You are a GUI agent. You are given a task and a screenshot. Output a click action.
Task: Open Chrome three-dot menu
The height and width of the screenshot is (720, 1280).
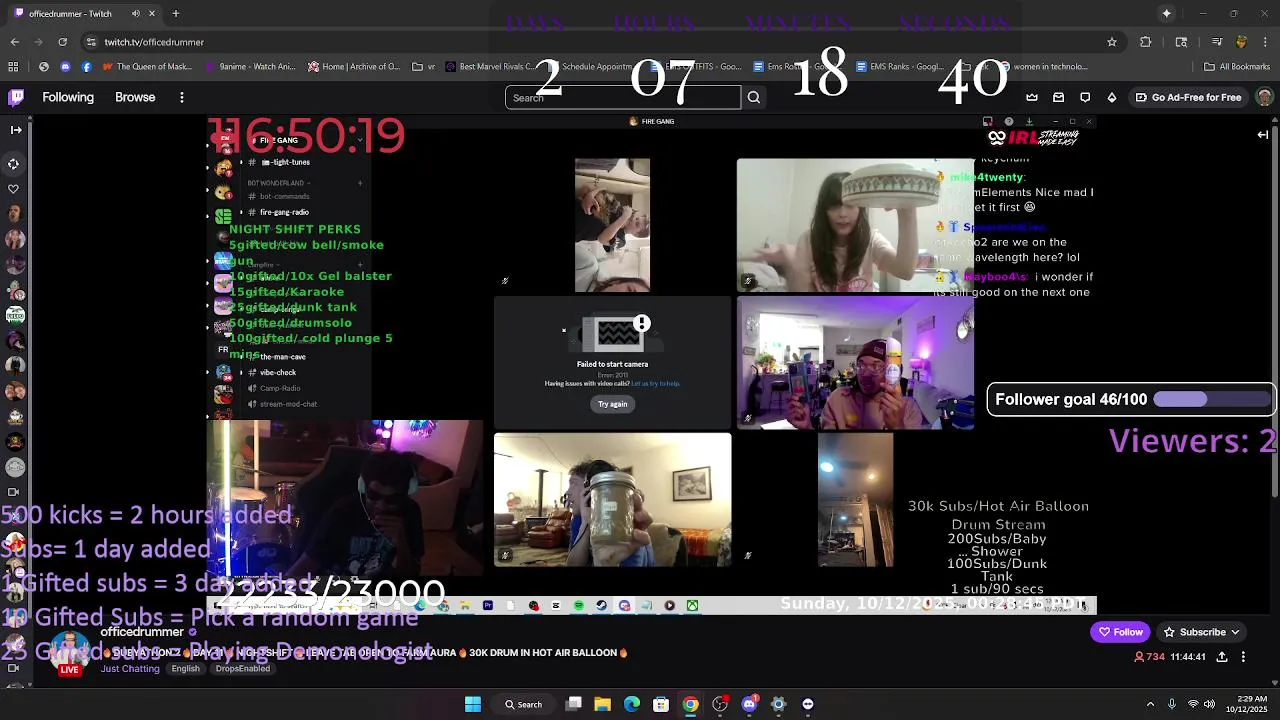click(x=1264, y=42)
